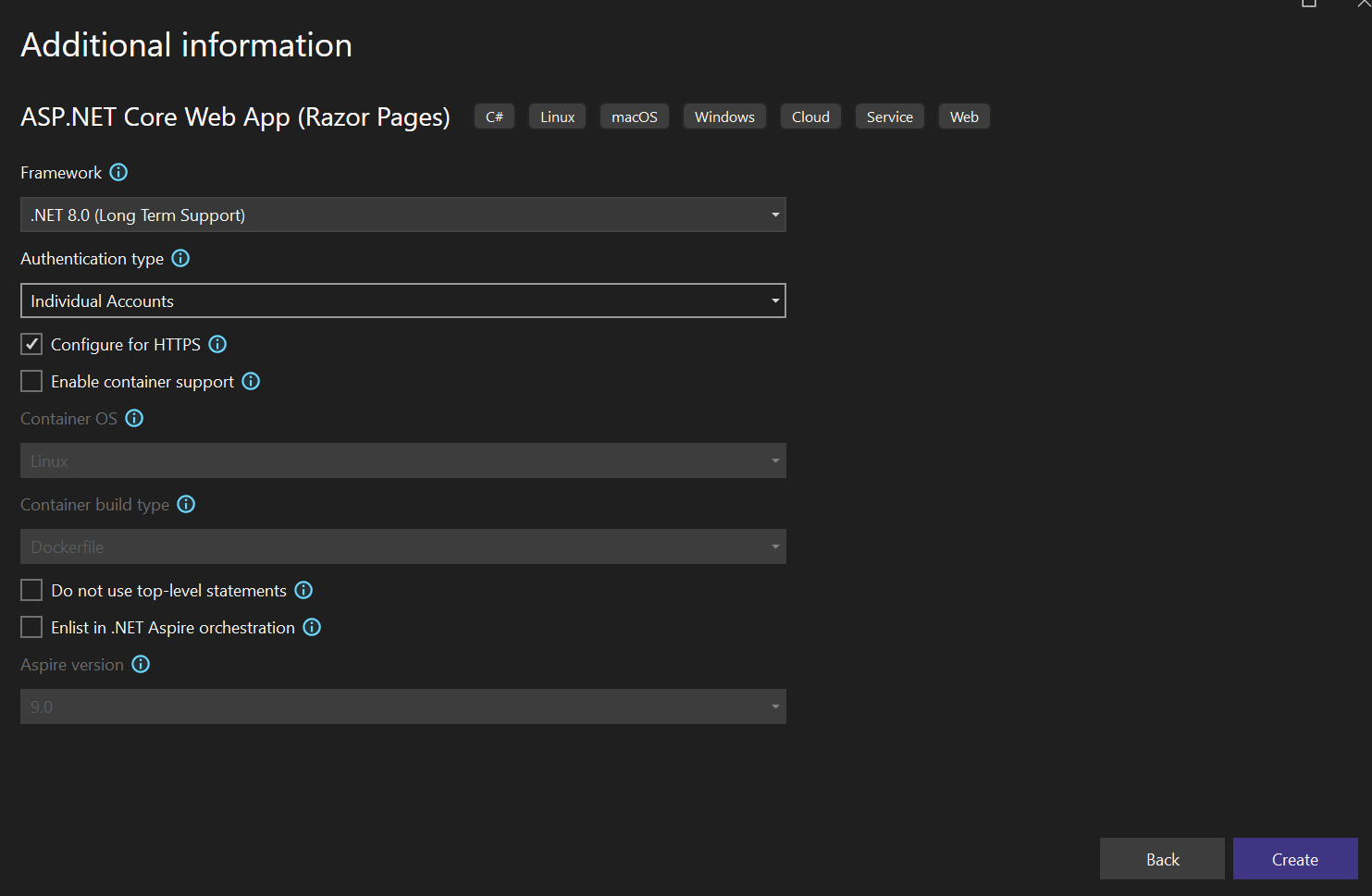Click the Web tag
The width and height of the screenshot is (1372, 896).
pos(964,117)
